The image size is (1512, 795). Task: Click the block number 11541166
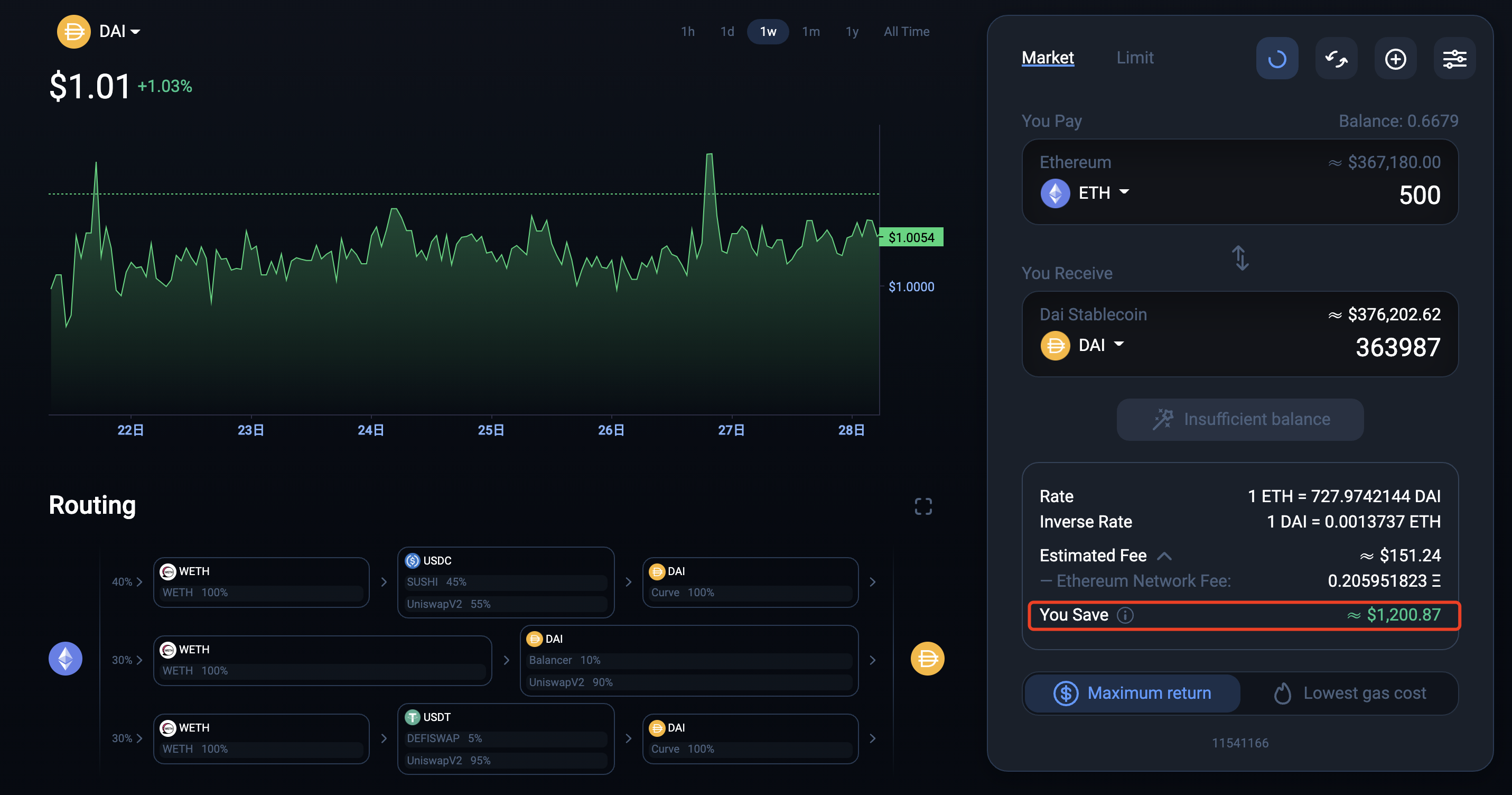(1239, 743)
